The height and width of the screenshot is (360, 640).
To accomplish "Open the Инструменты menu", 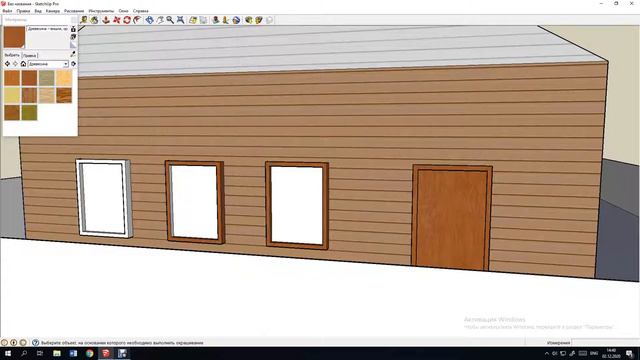I will [101, 11].
